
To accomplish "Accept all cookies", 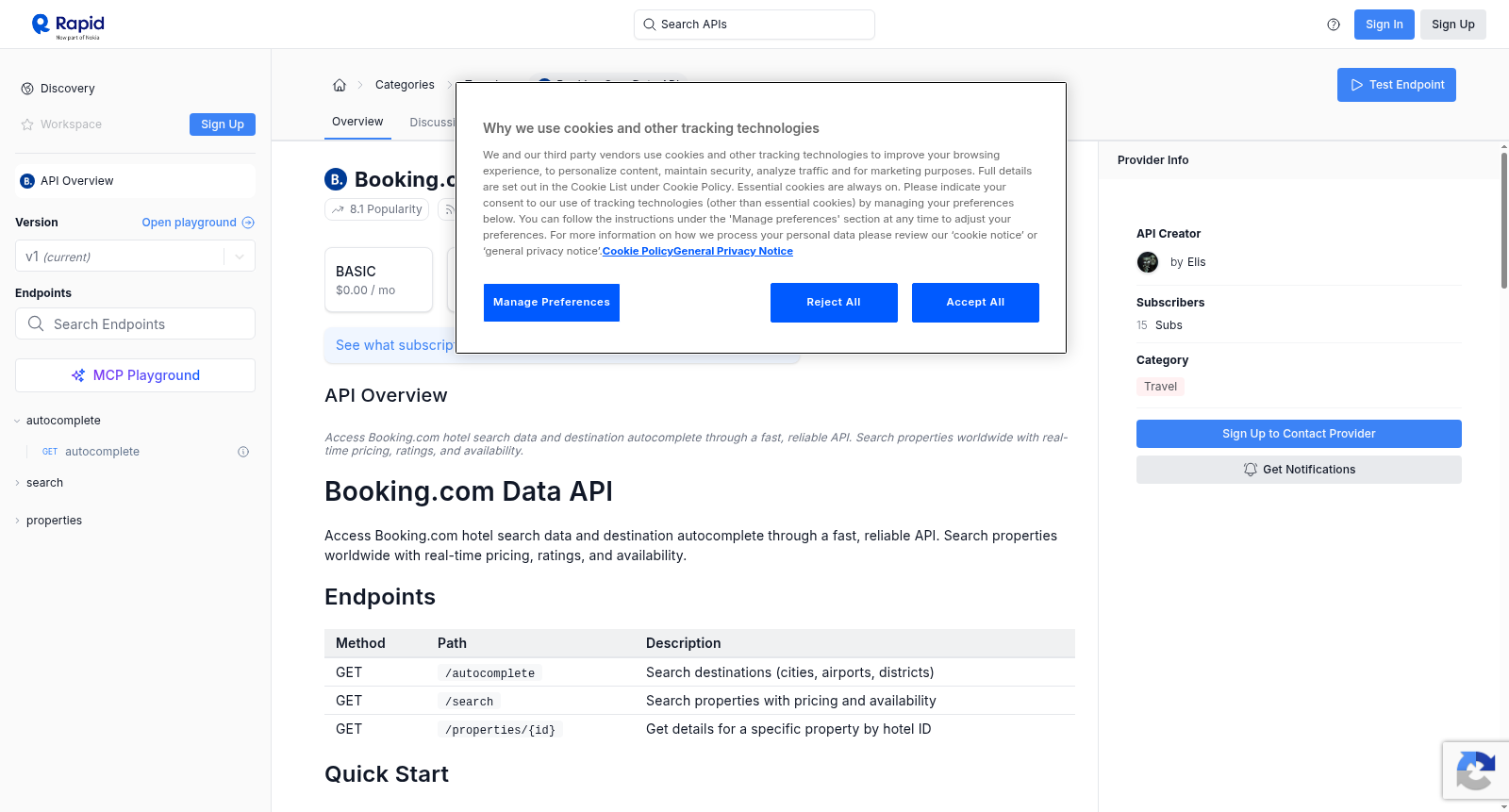I will click(975, 303).
